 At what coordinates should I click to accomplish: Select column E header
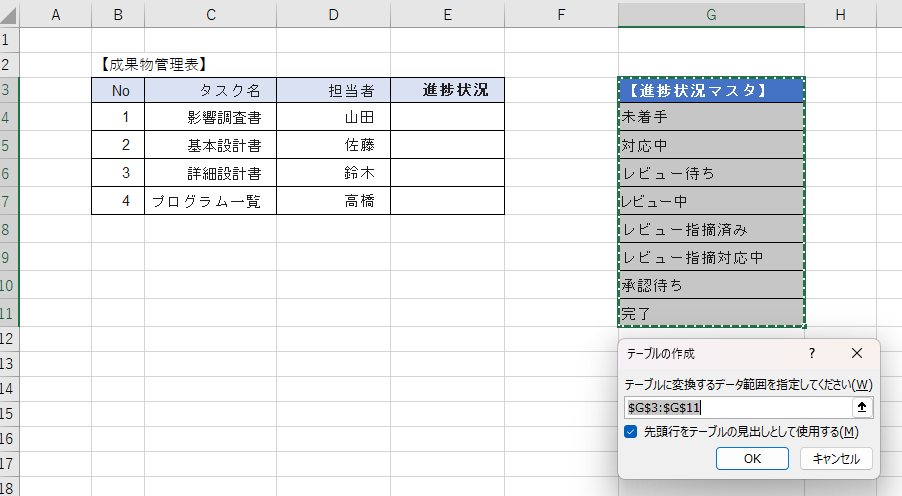click(447, 14)
